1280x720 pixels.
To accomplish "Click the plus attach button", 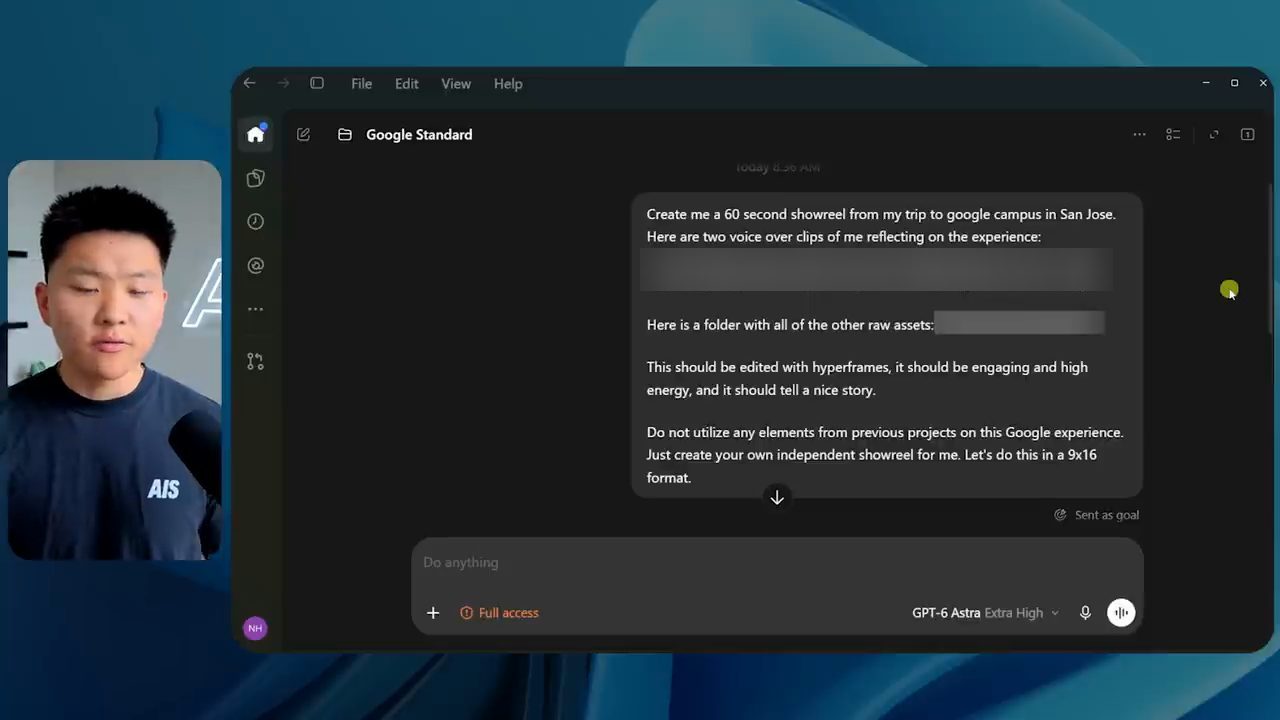I will point(433,613).
